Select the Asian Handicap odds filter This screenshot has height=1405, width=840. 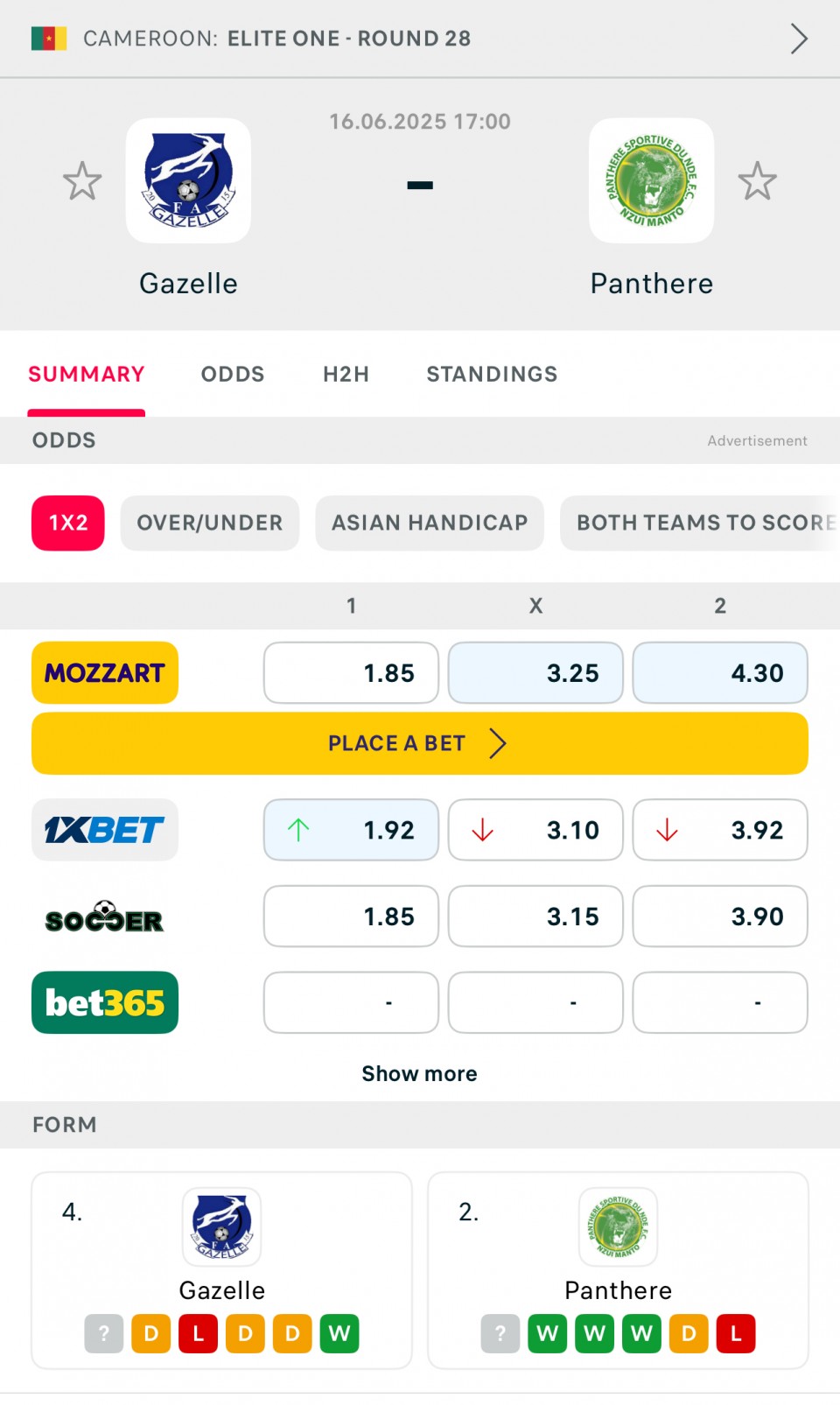click(x=430, y=523)
